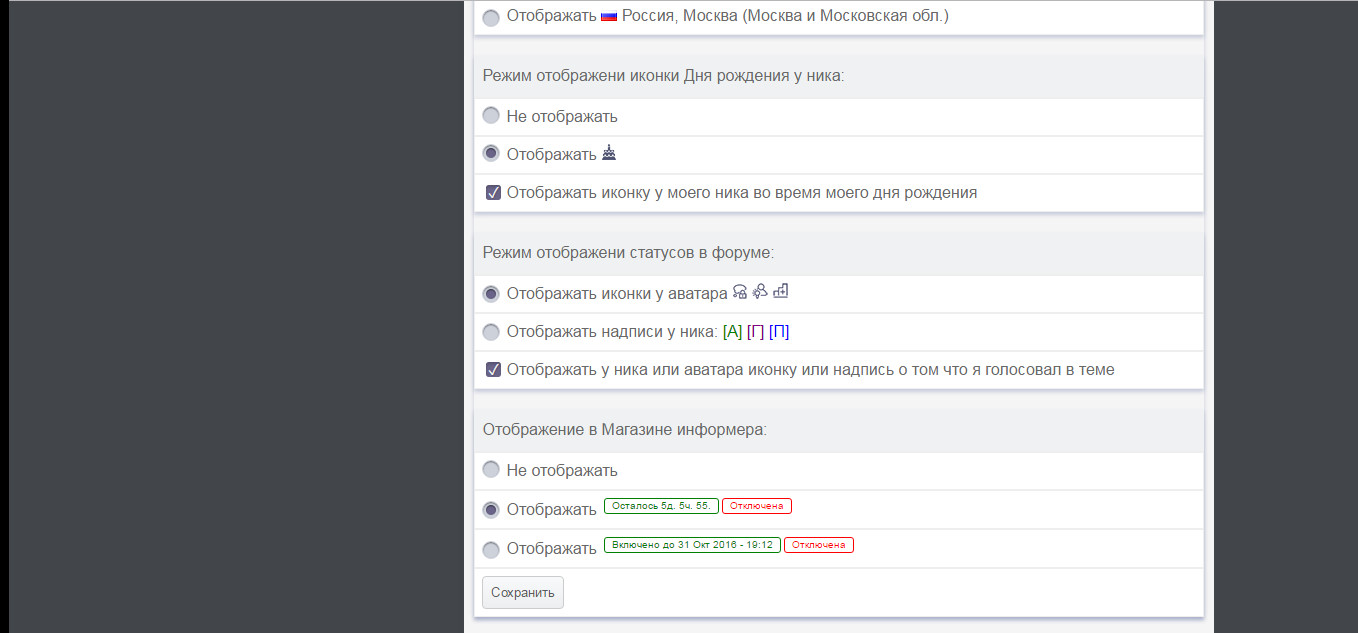Click the third status icon next to avatar option
This screenshot has height=633, width=1358.
point(781,292)
